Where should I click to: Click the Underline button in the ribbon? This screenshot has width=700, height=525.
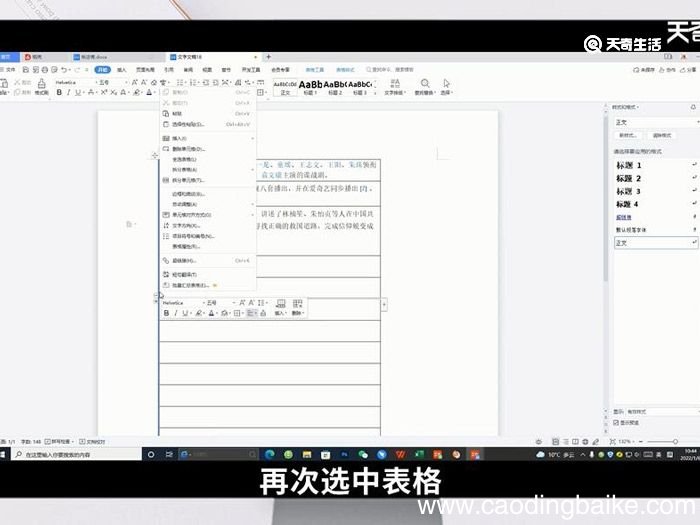78,92
